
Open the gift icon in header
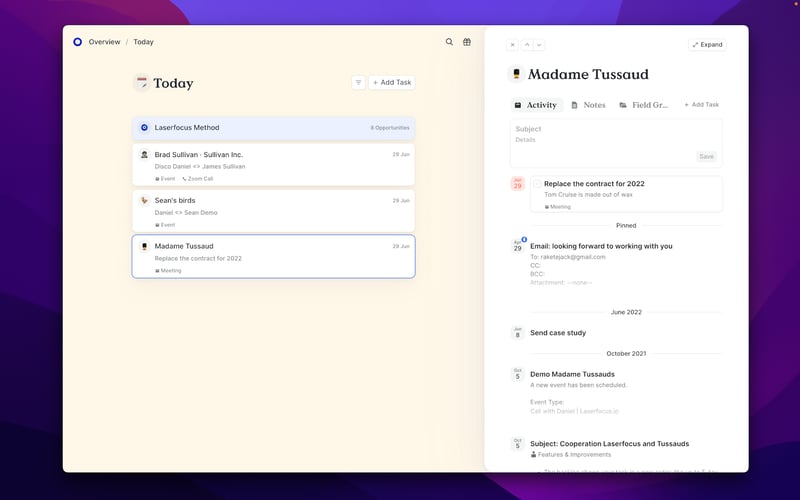click(x=467, y=42)
